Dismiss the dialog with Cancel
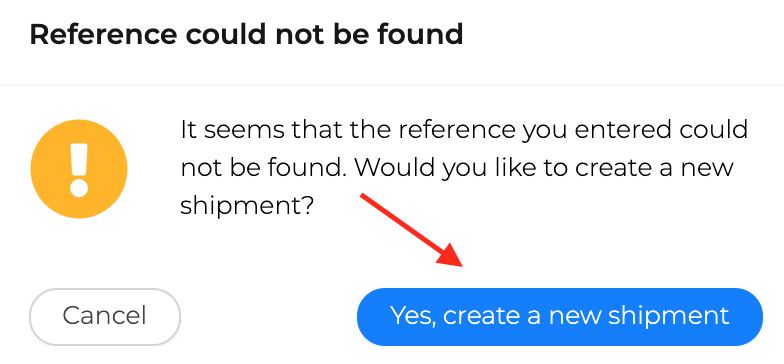This screenshot has height=364, width=784. click(x=104, y=317)
